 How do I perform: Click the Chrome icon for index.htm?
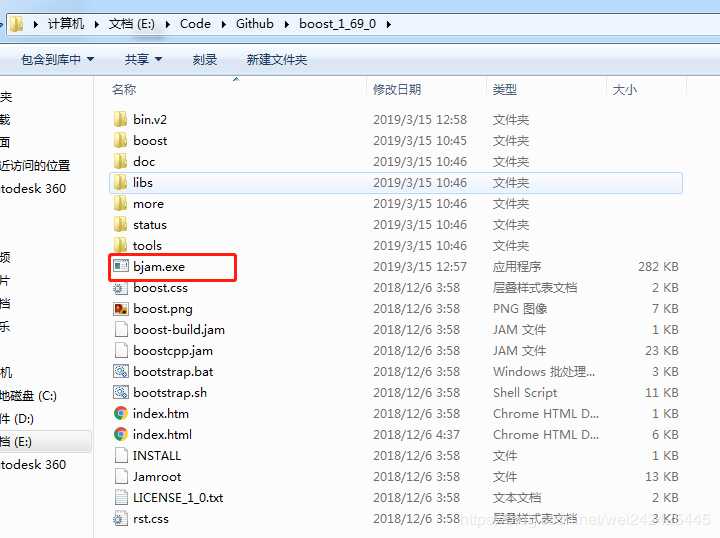(121, 414)
